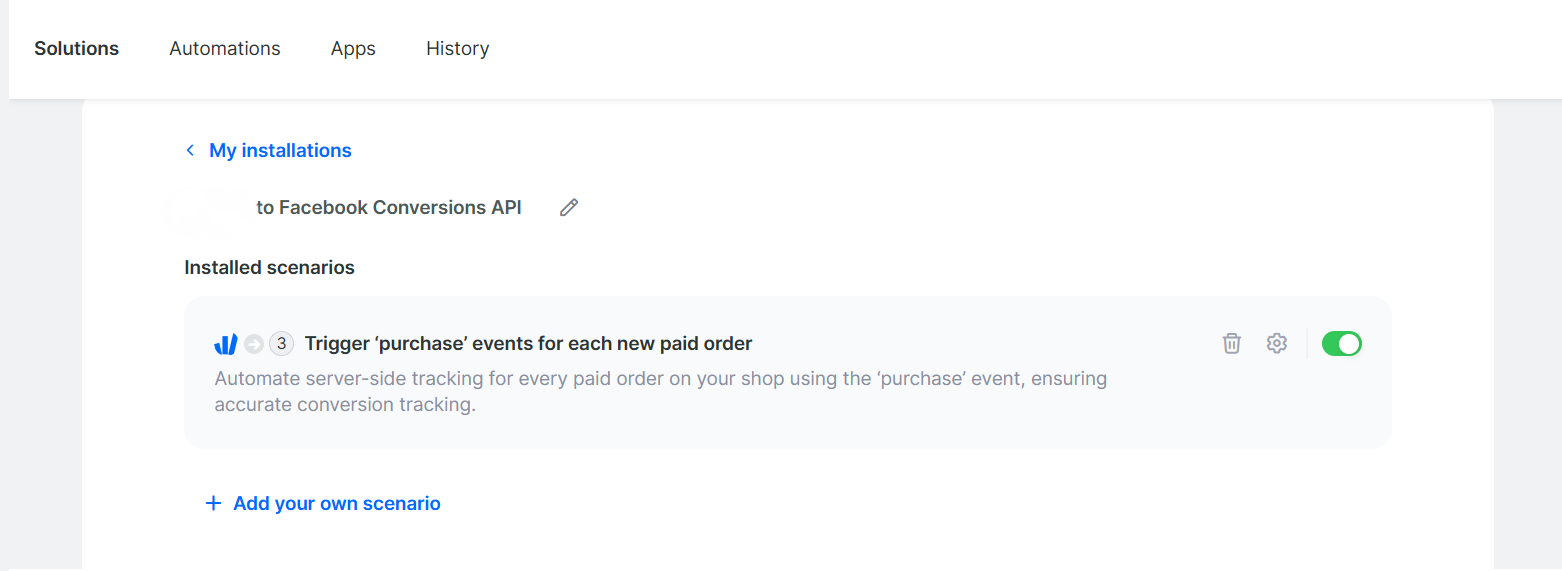This screenshot has height=571, width=1562.
Task: Click the Installed scenarios heading
Action: point(269,267)
